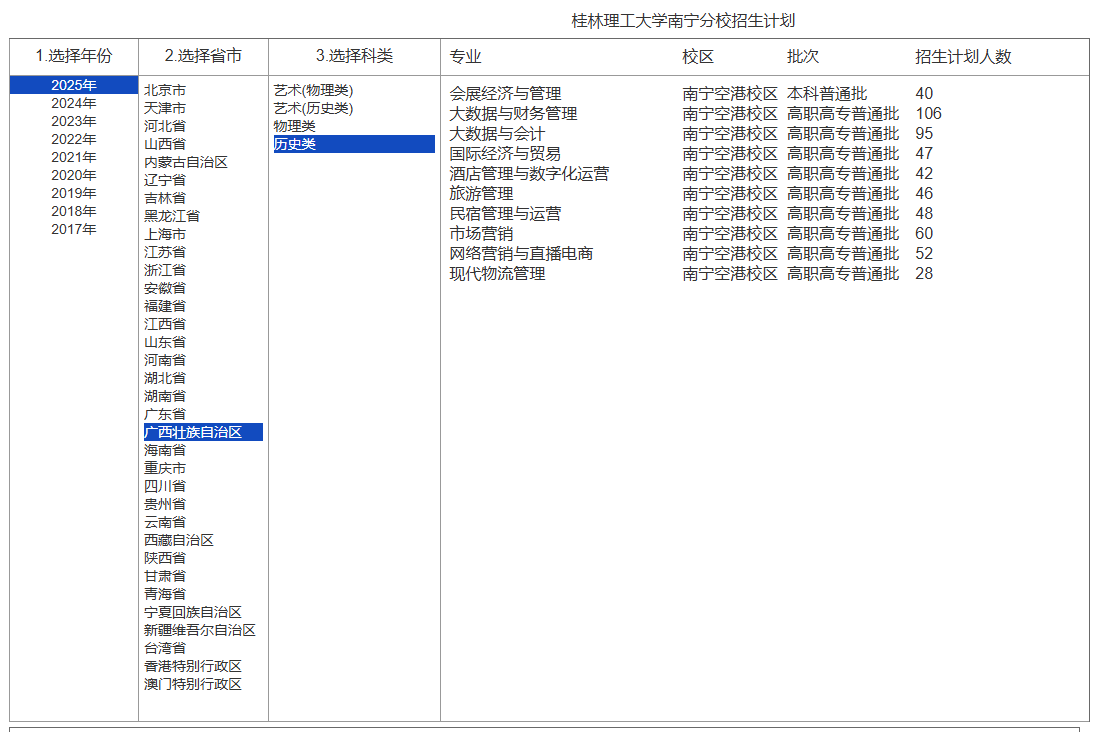
Task: Choose province 辽宁省
Action: pyautogui.click(x=165, y=180)
